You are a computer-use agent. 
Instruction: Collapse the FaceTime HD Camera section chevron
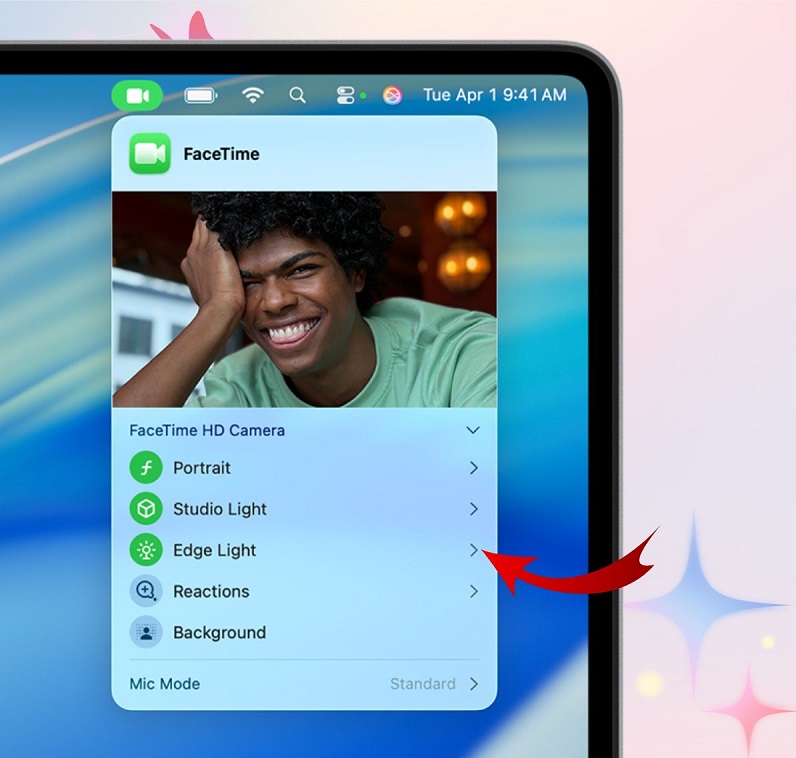pos(473,430)
